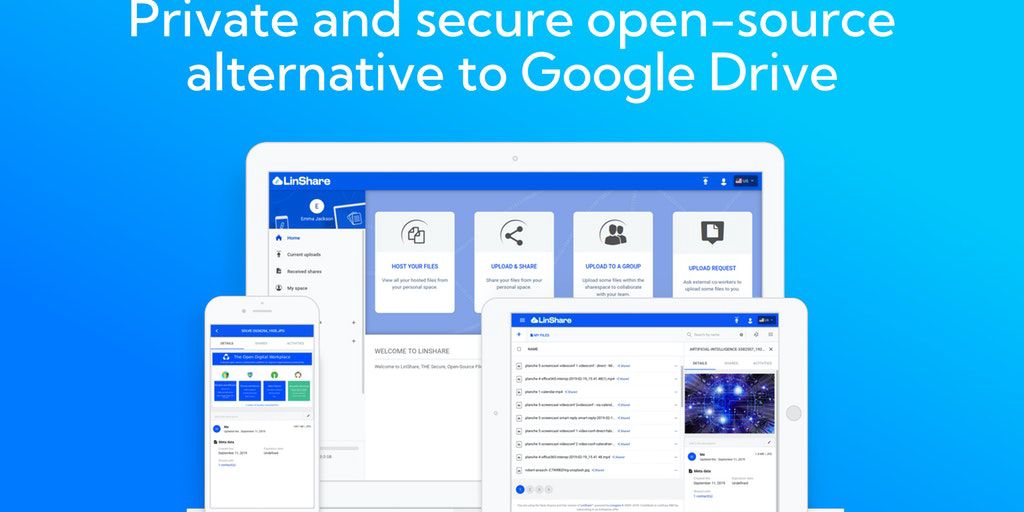Click the phone edit description pencil icon
The image size is (1024, 512).
308,416
